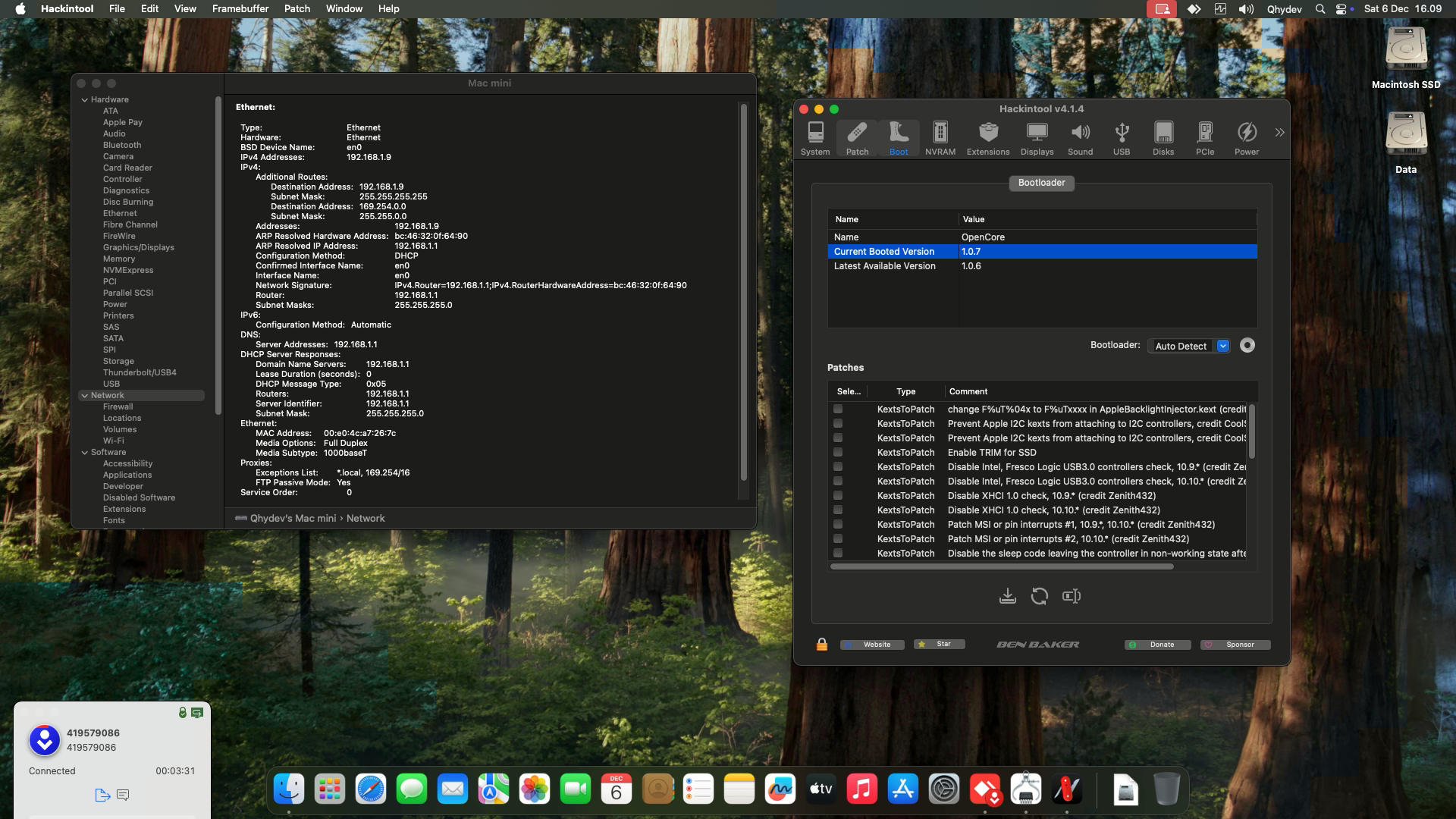1456x819 pixels.
Task: Click the orange lock icon in Hackintool footer
Action: [x=821, y=644]
